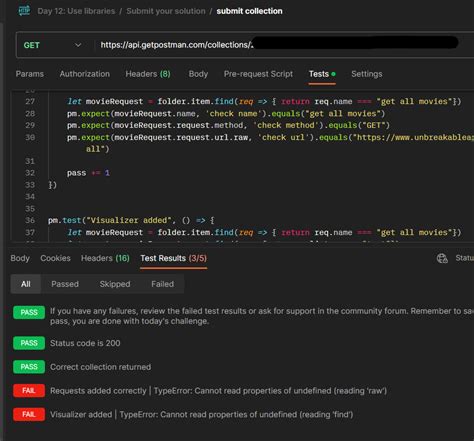Click the 'Requests added correctly' failed result
Screen dimensions: 474x441
218,391
